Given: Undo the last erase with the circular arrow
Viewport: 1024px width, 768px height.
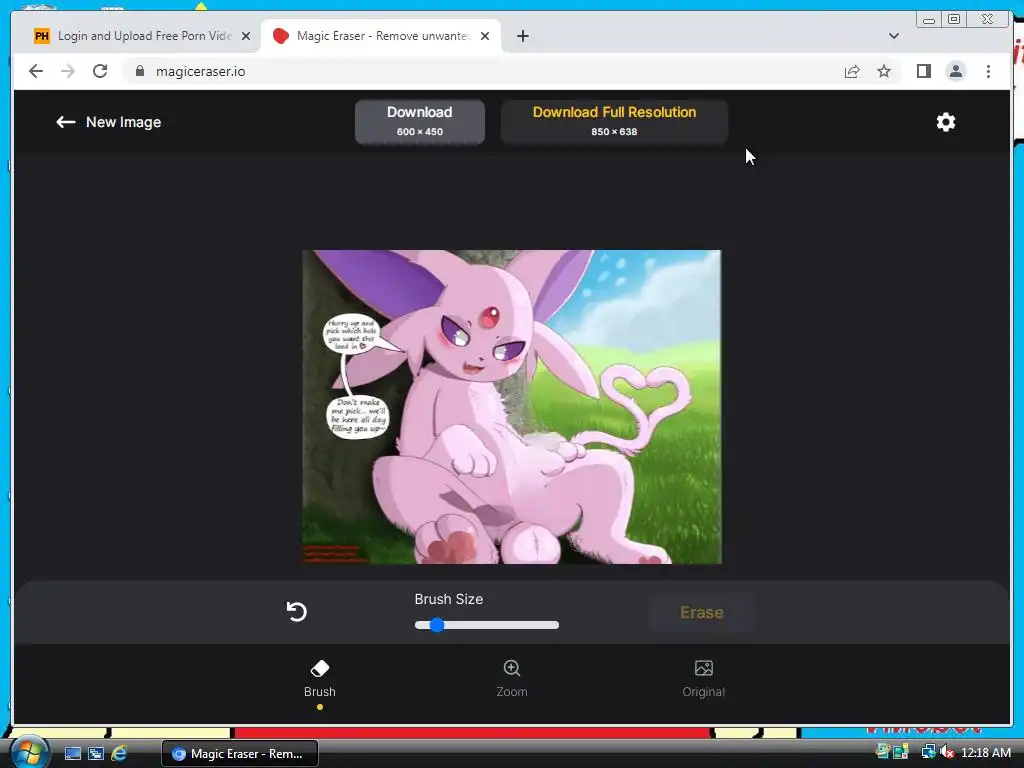Looking at the screenshot, I should click(x=296, y=612).
